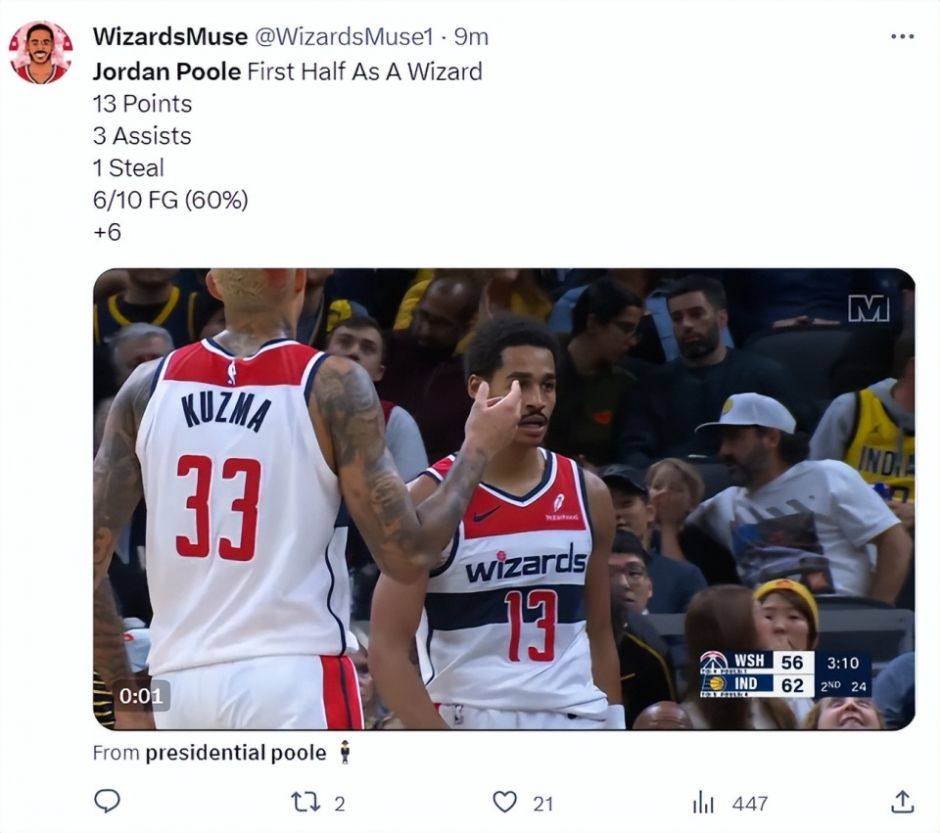Click the 0:01 video duration badge
940x833 pixels.
(141, 695)
